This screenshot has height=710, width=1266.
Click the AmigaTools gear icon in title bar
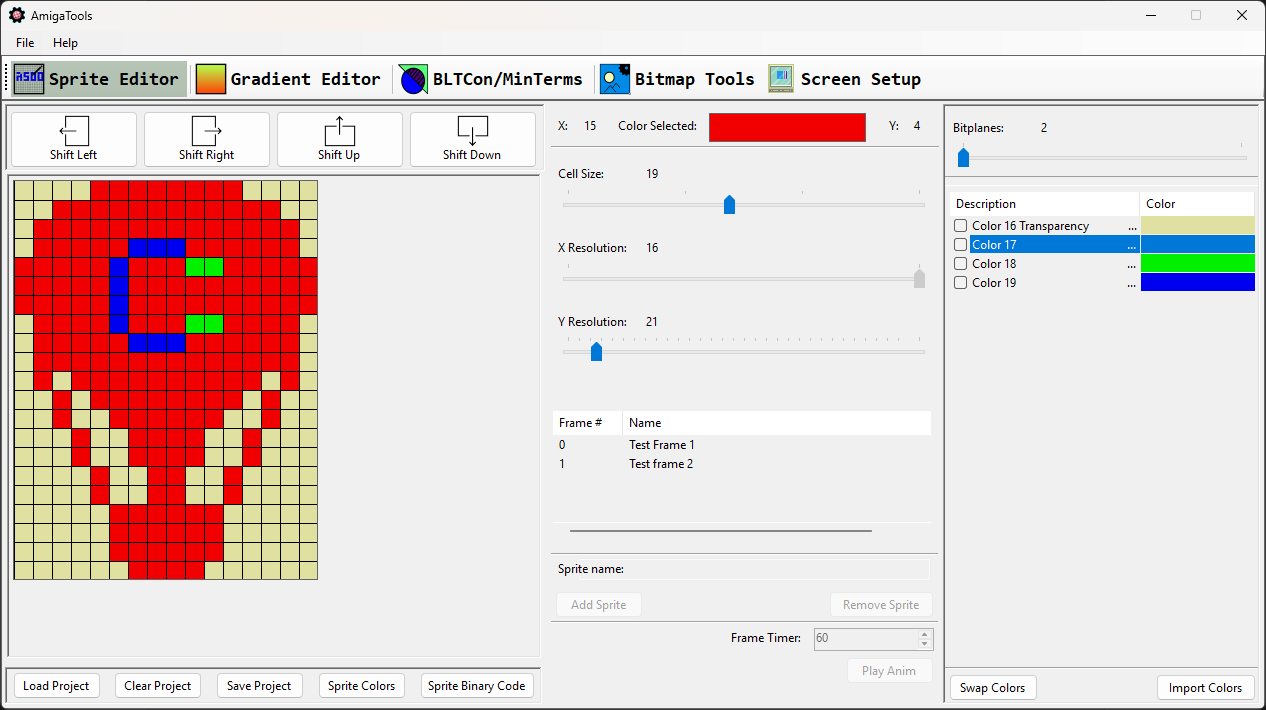coord(17,15)
